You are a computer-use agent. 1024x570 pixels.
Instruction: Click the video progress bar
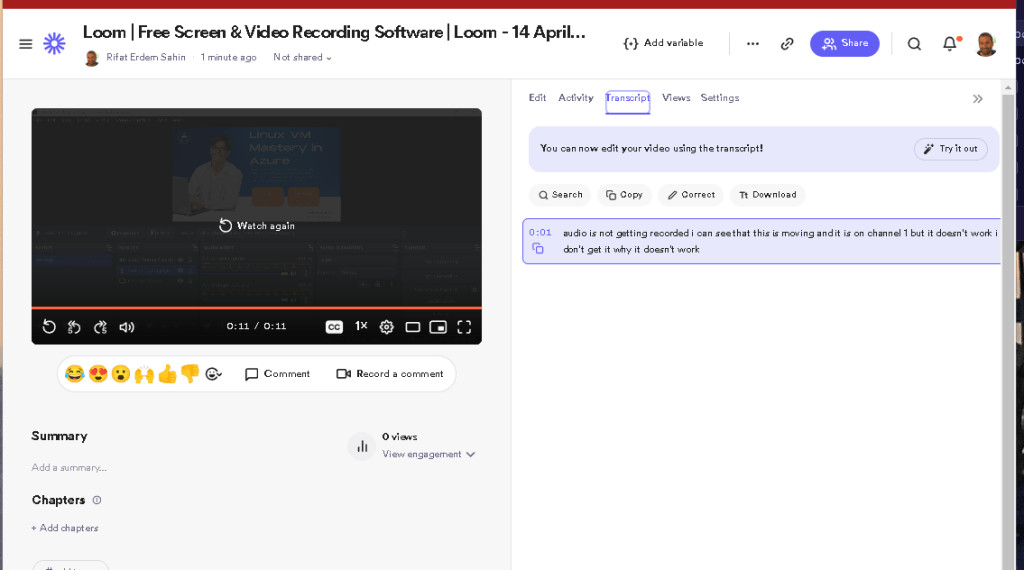[257, 307]
